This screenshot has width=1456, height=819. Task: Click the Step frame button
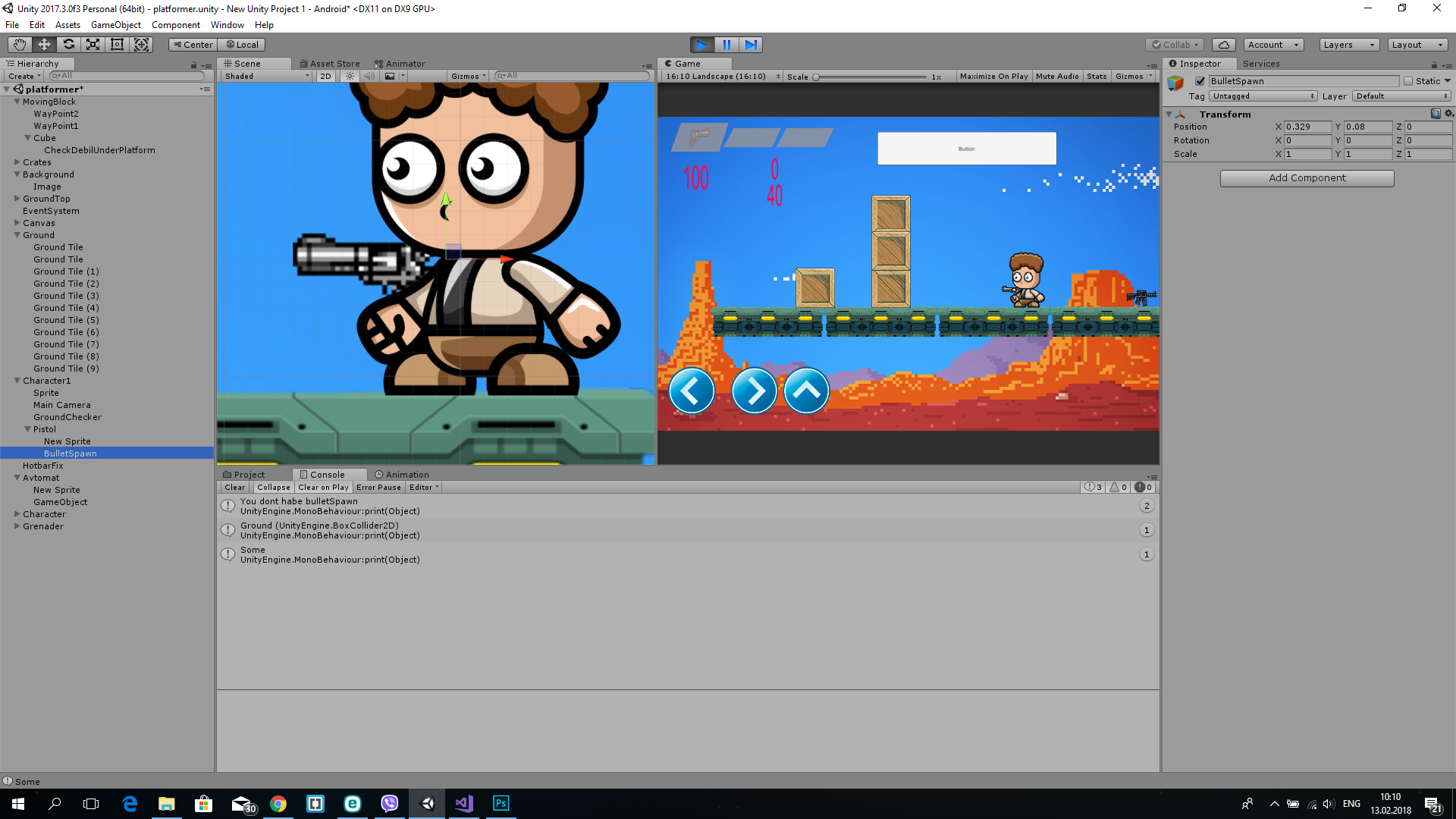[x=751, y=45]
